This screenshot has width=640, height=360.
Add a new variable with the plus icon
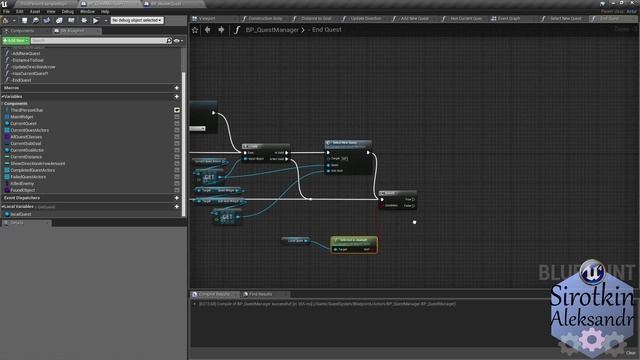[177, 97]
